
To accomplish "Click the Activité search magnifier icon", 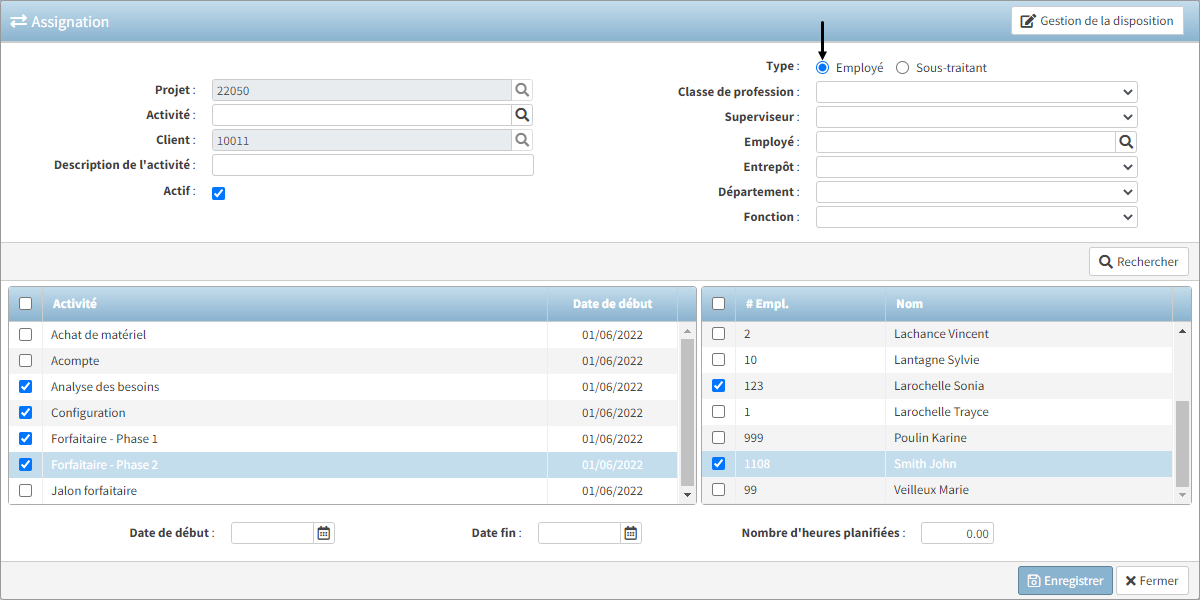I will pos(522,114).
